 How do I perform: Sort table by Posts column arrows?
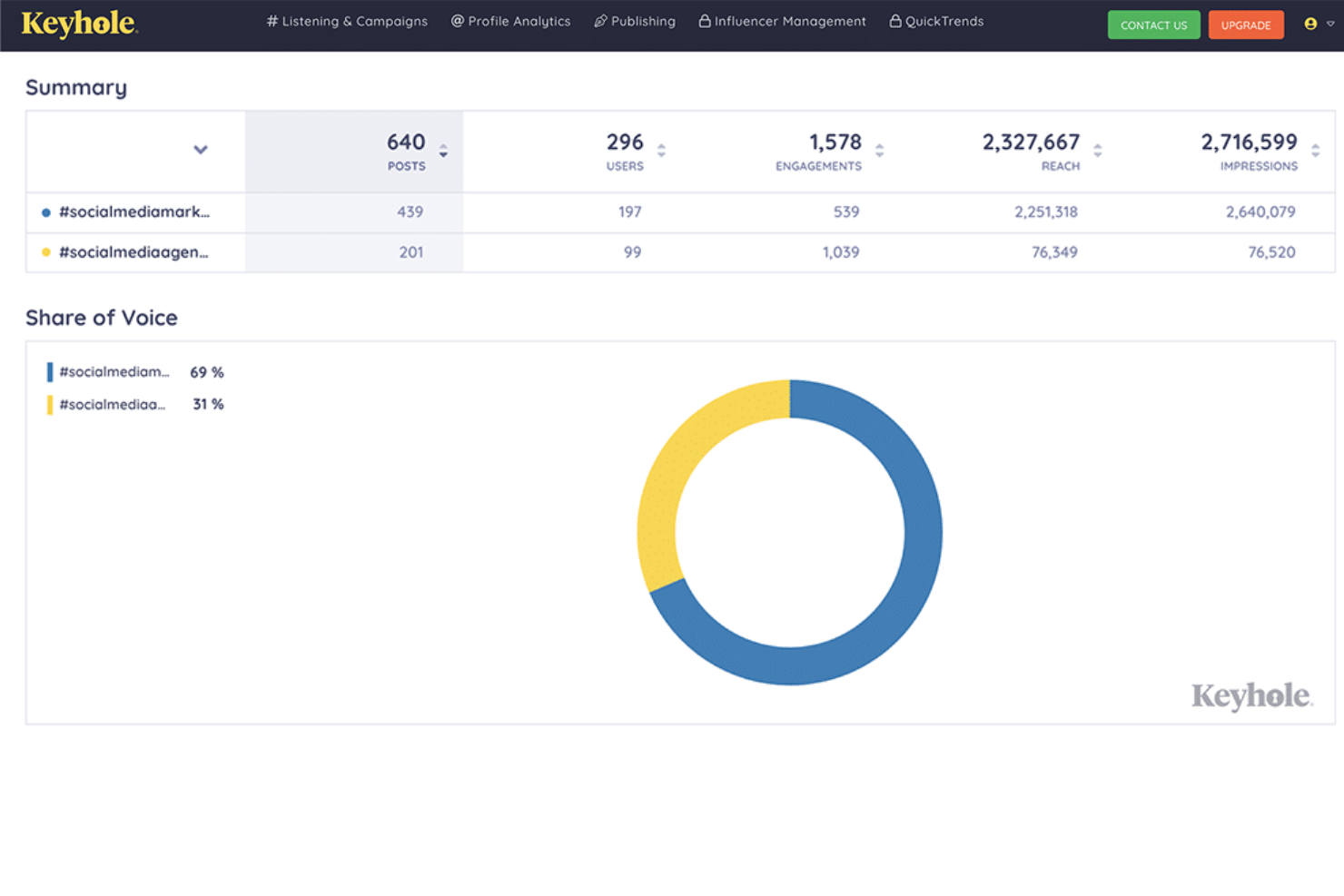coord(443,151)
